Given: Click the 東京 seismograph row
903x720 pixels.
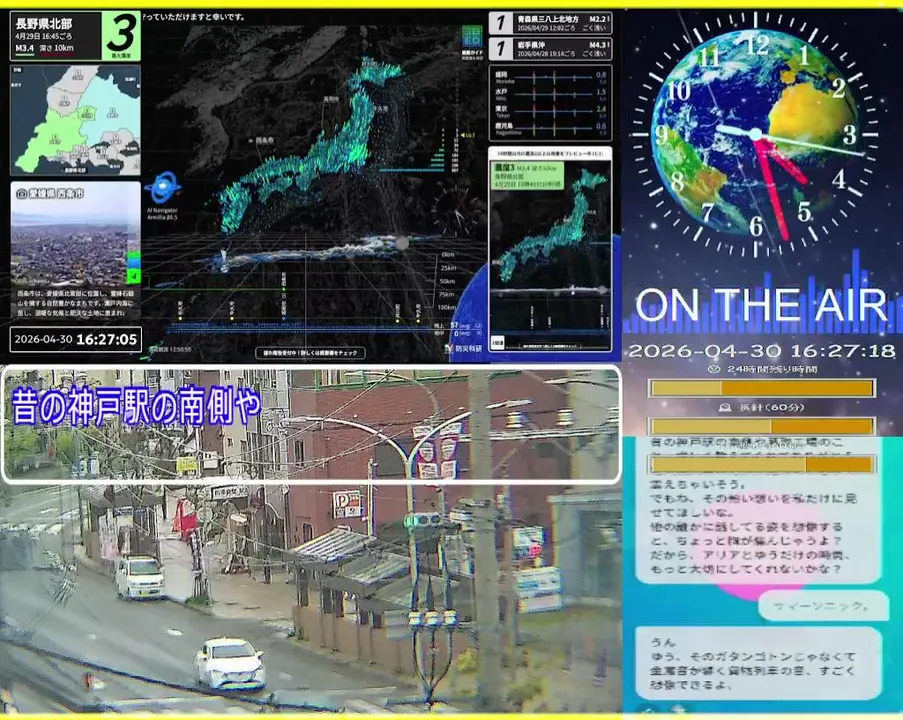Looking at the screenshot, I should point(550,110).
